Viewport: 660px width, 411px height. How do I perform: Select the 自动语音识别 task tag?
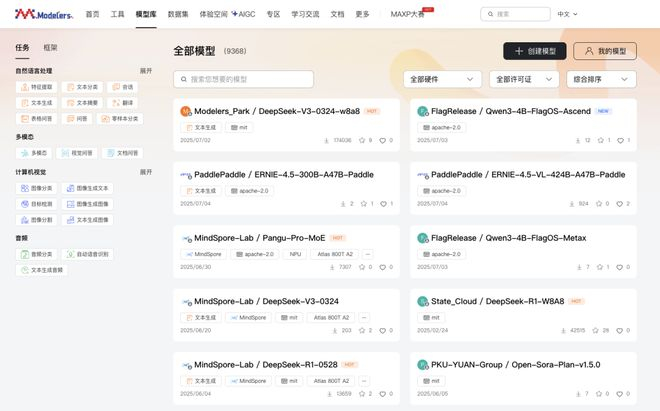(x=88, y=254)
